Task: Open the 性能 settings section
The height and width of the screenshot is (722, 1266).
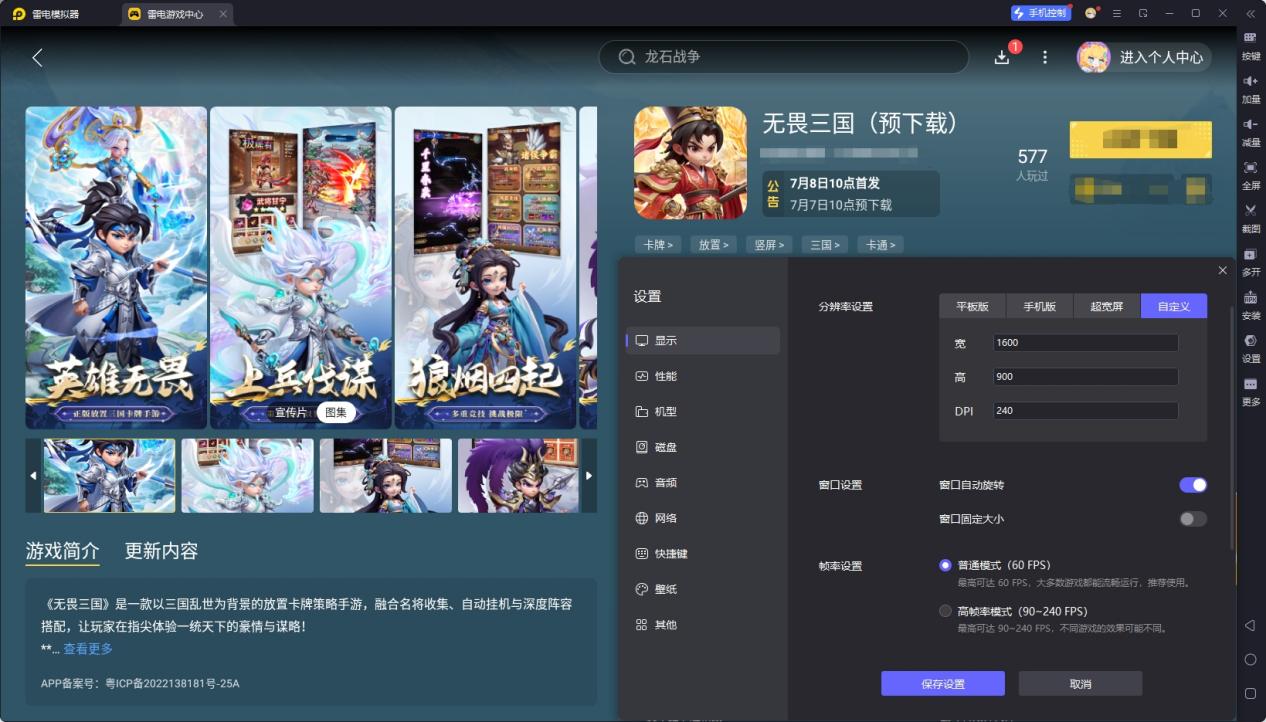Action: click(x=702, y=376)
